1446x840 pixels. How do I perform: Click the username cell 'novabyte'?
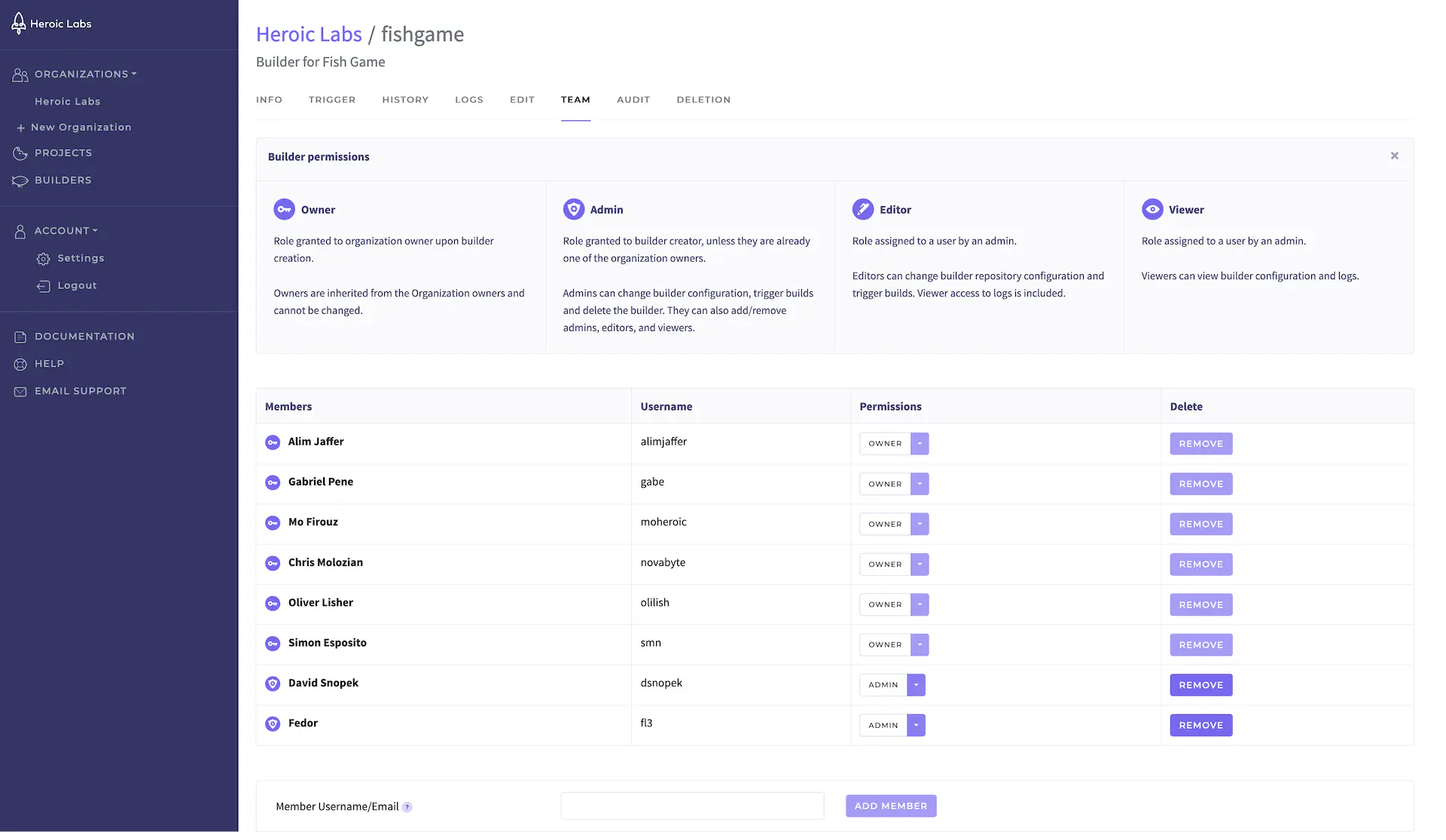click(x=663, y=563)
